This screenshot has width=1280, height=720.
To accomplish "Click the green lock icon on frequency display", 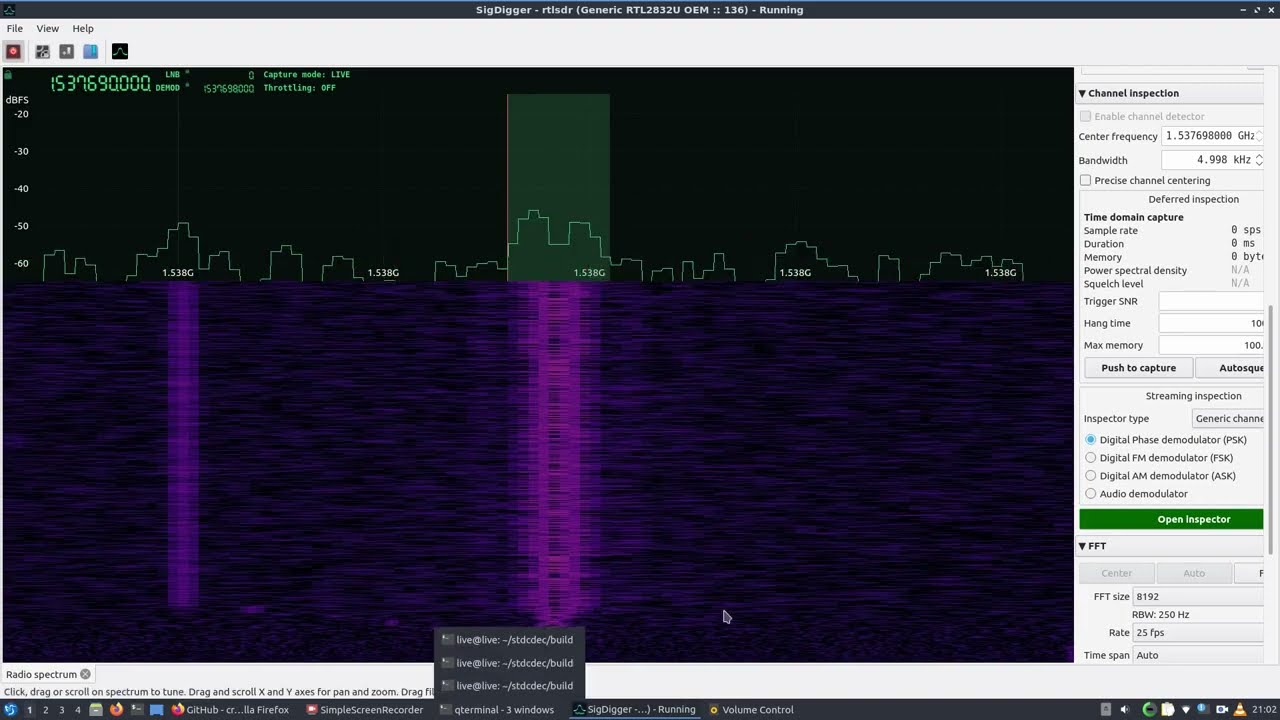I will (8, 75).
